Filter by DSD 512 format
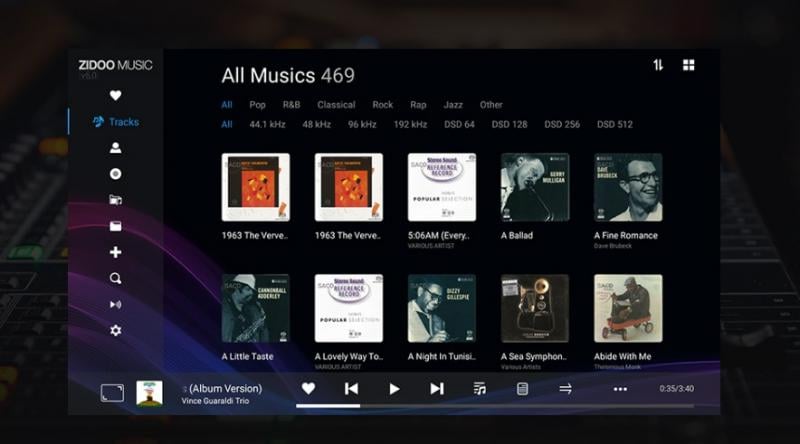800x444 pixels. tap(614, 125)
